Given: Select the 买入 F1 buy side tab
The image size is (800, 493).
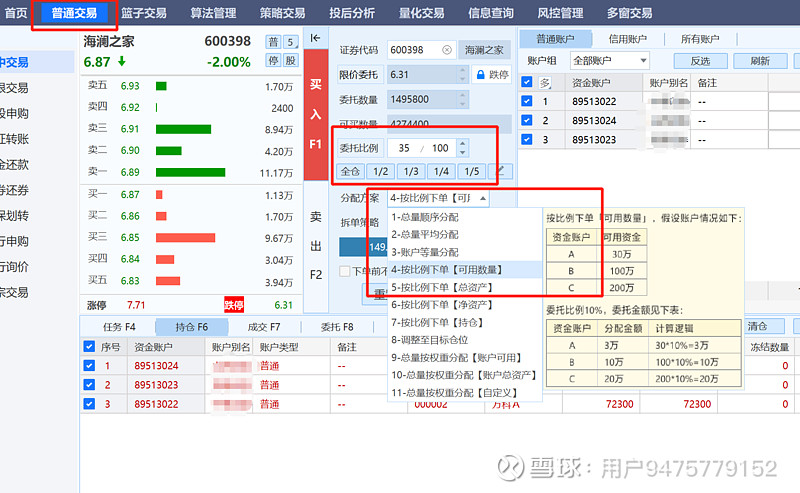Looking at the screenshot, I should [x=316, y=114].
